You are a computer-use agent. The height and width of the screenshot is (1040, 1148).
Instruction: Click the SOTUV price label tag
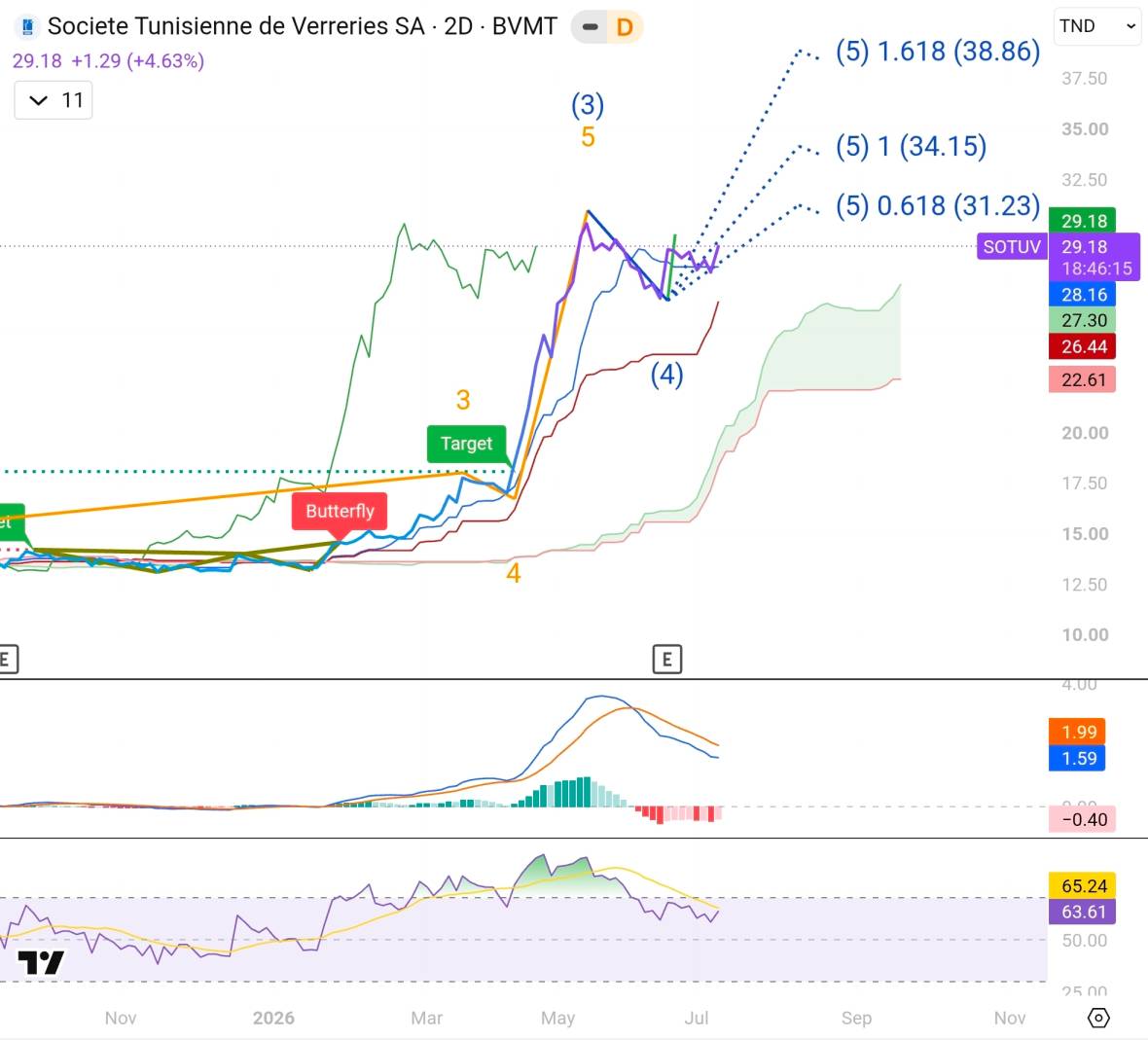[x=1012, y=247]
